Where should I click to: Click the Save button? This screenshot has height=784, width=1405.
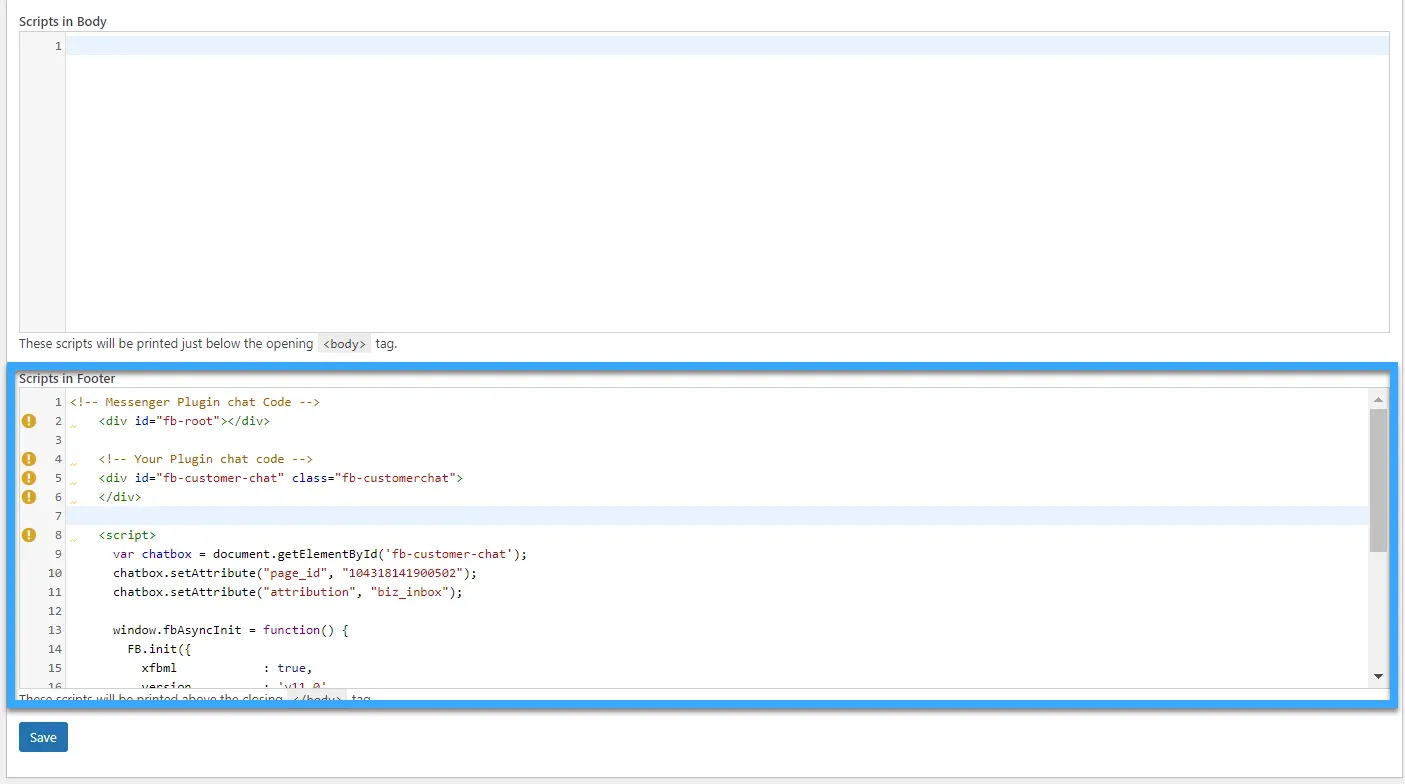(x=43, y=737)
